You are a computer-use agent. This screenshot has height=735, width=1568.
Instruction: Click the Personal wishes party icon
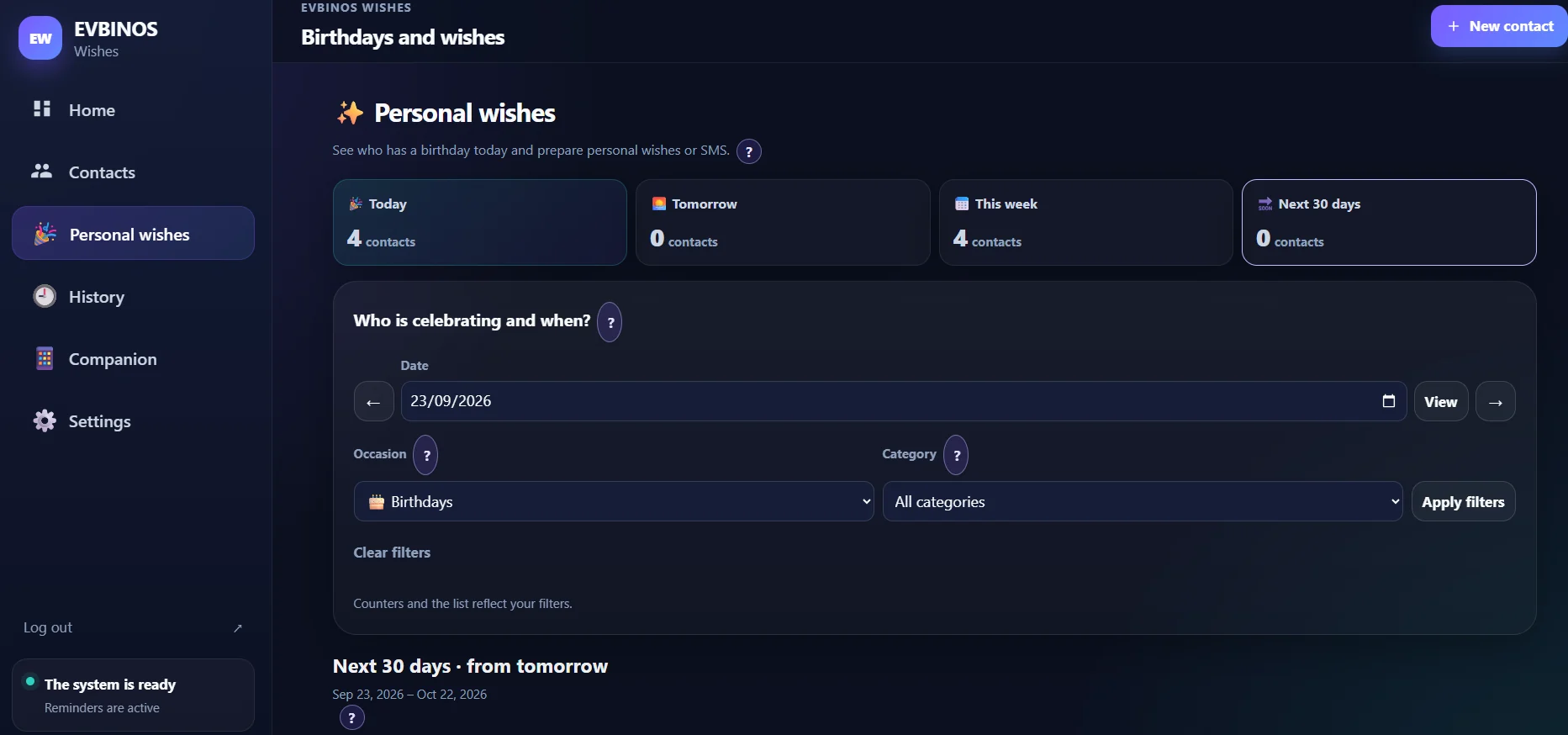pyautogui.click(x=45, y=234)
